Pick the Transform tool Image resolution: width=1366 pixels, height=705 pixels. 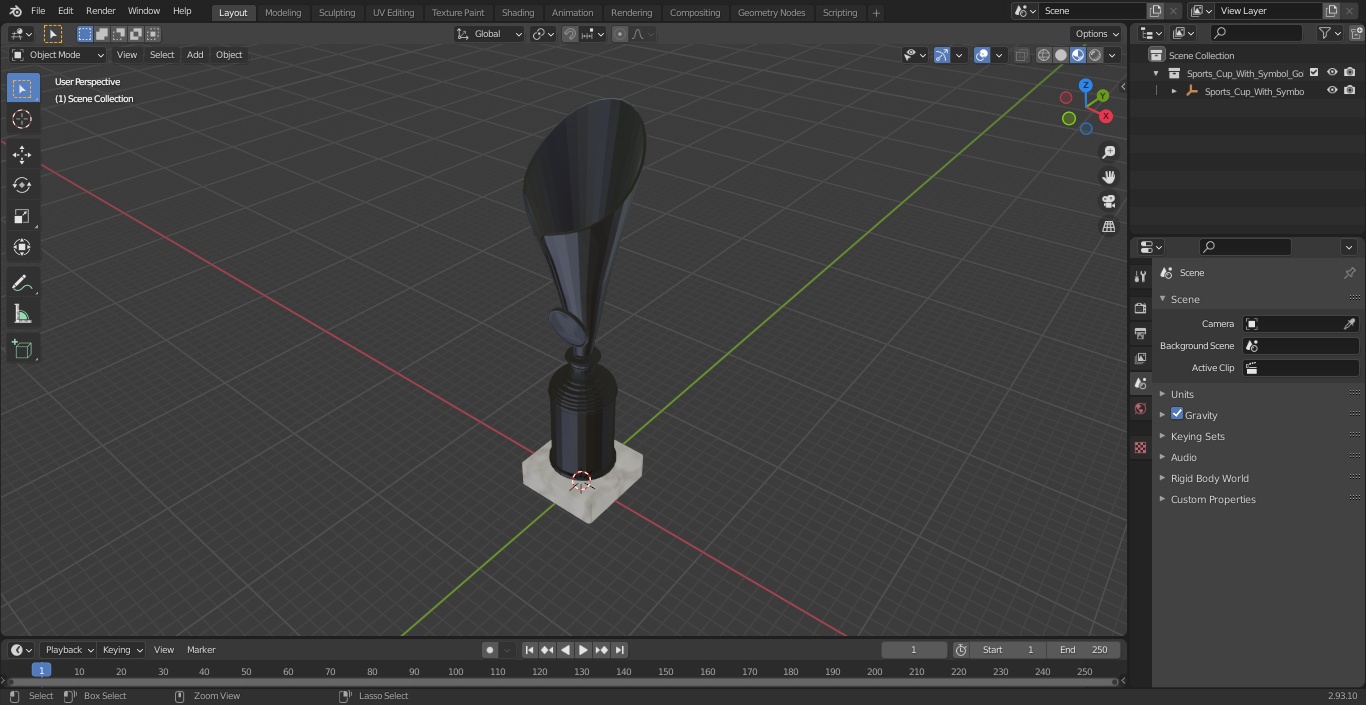click(22, 247)
